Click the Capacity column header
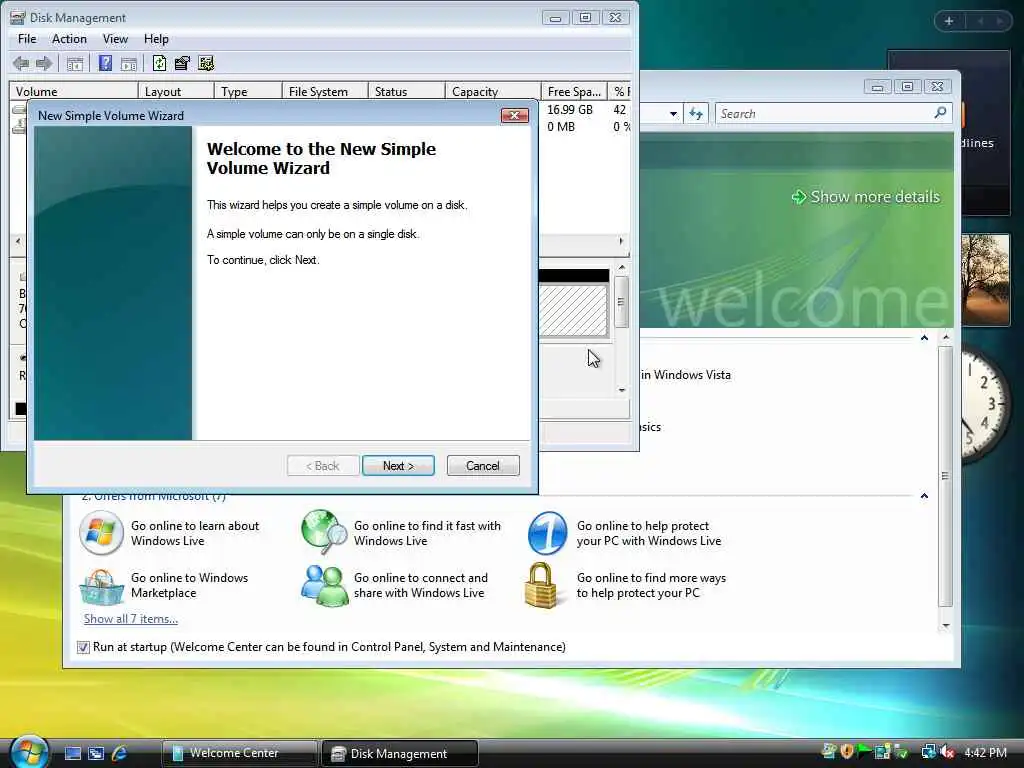Viewport: 1024px width, 768px height. click(x=493, y=91)
